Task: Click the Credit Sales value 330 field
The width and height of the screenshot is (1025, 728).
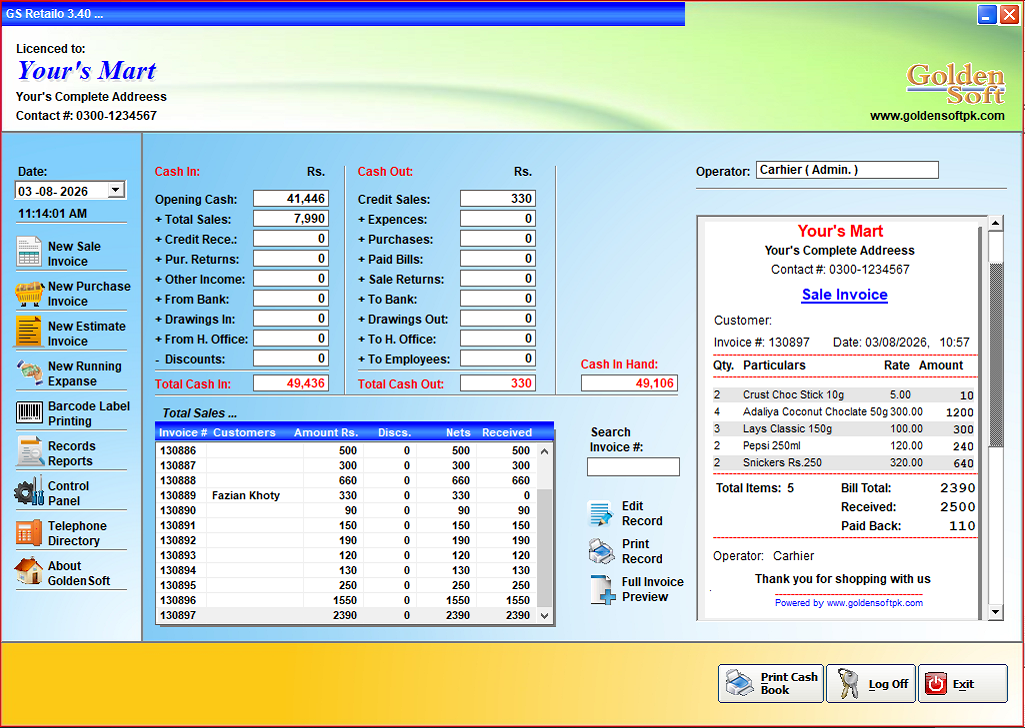Action: pos(497,199)
